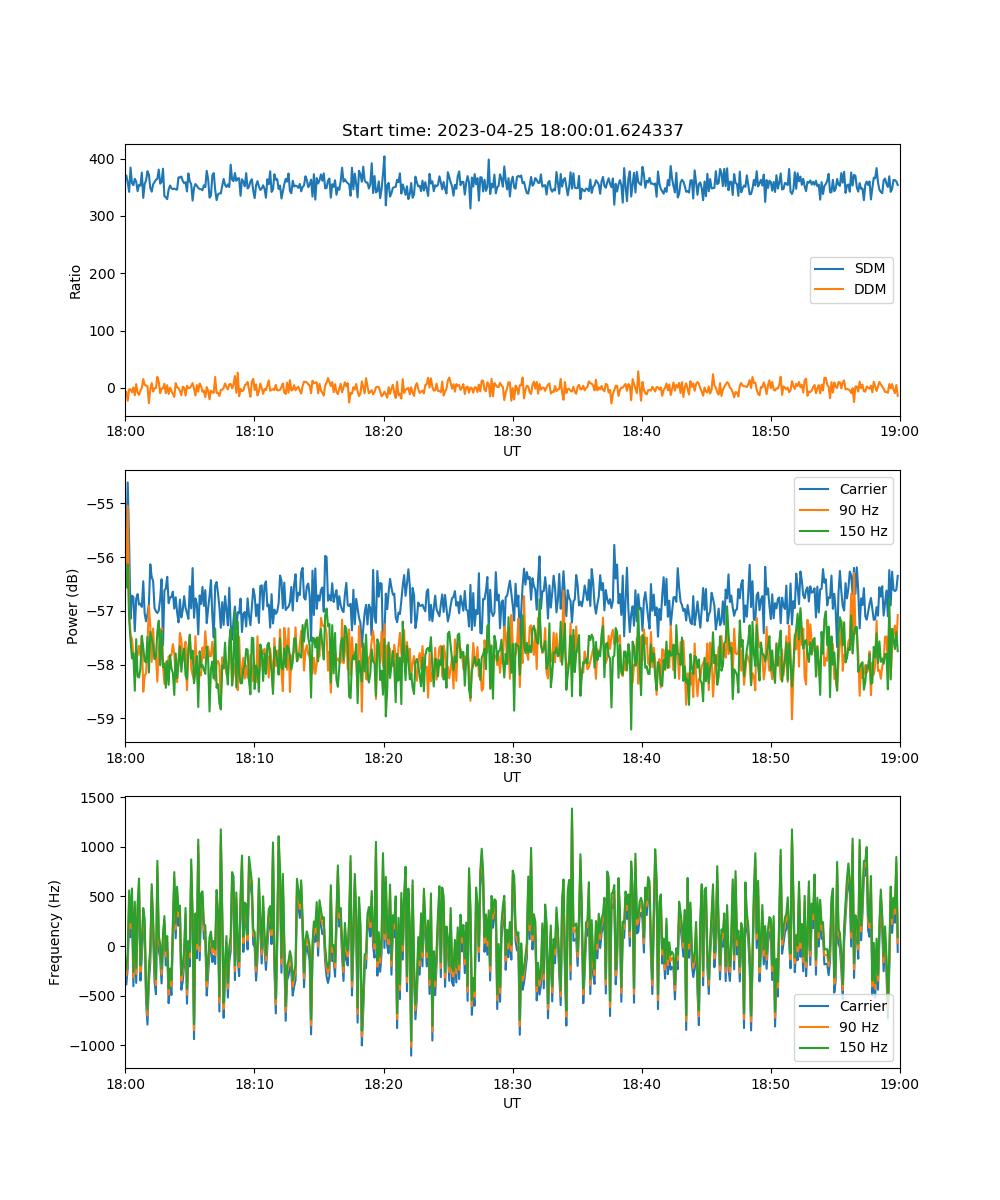The image size is (1000, 1200).
Task: Click the plot title showing Start time 2023-04-25
Action: 512,131
